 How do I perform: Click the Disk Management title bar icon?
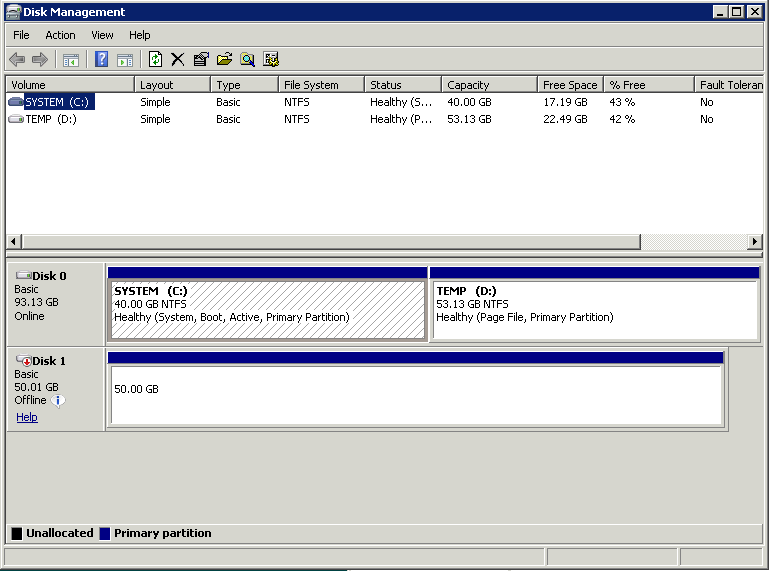coord(13,12)
